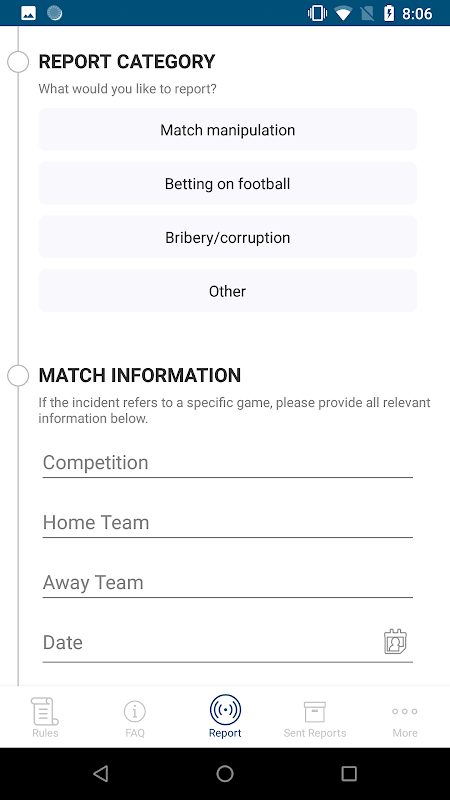Tap the Android back navigation icon
This screenshot has height=800, width=450.
point(101,773)
